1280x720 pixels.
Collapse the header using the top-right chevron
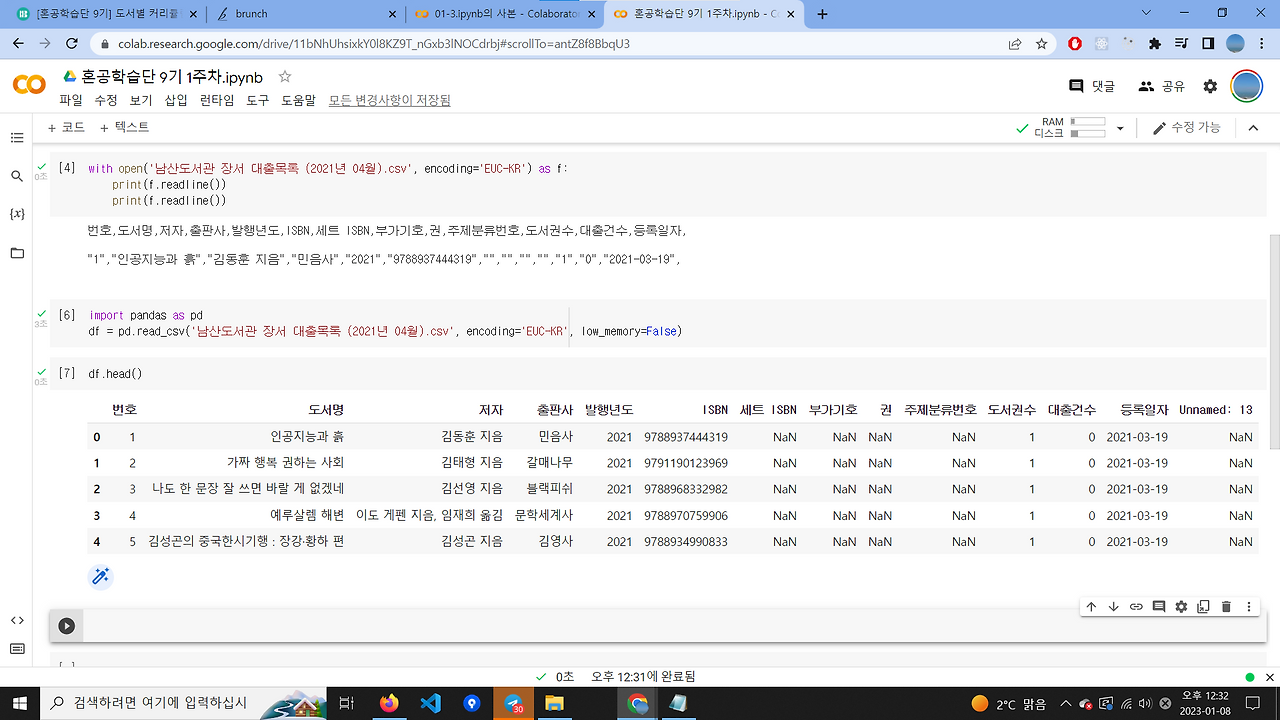(x=1253, y=128)
